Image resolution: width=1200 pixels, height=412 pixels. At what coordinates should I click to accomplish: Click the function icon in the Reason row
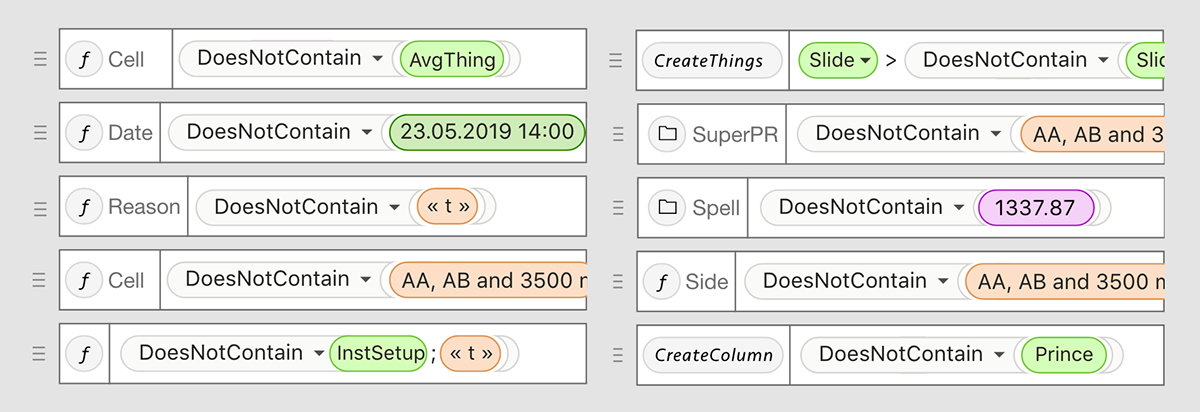click(x=85, y=207)
